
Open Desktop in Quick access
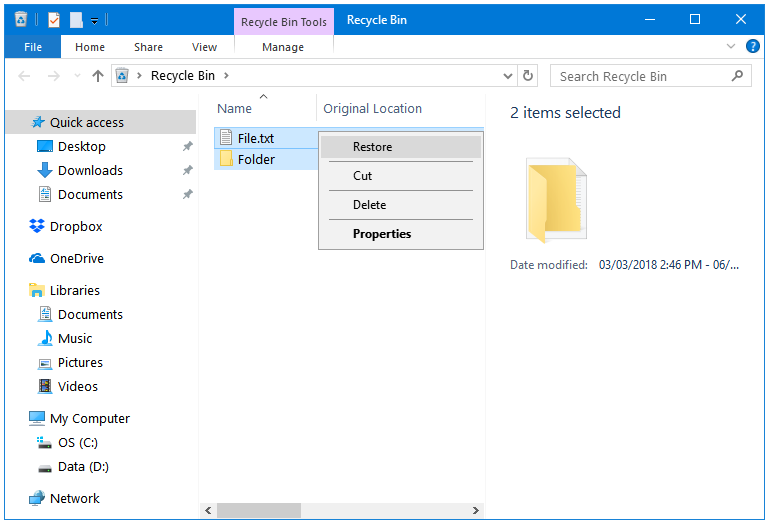pyautogui.click(x=82, y=146)
